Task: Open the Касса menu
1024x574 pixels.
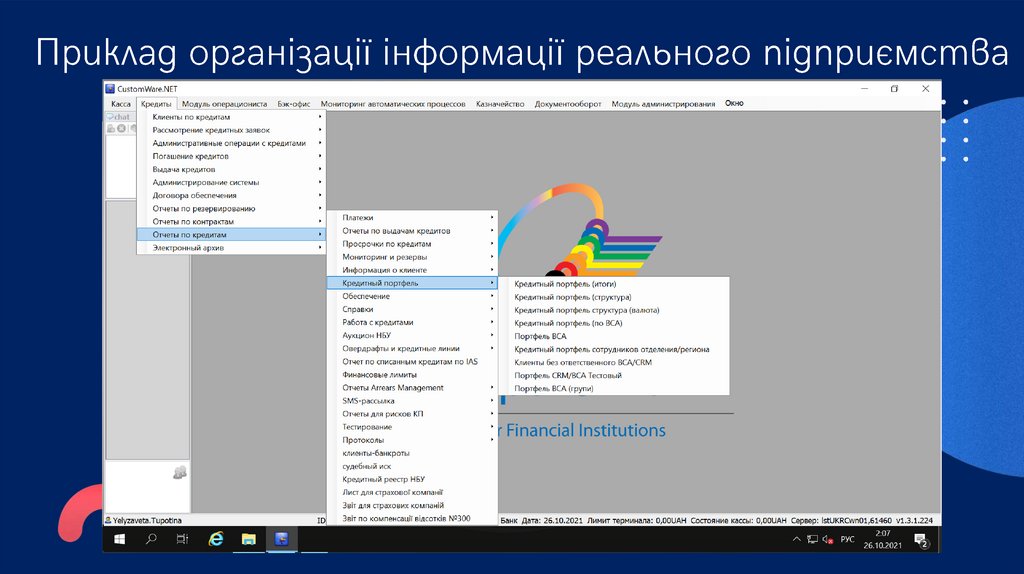Action: pos(121,104)
